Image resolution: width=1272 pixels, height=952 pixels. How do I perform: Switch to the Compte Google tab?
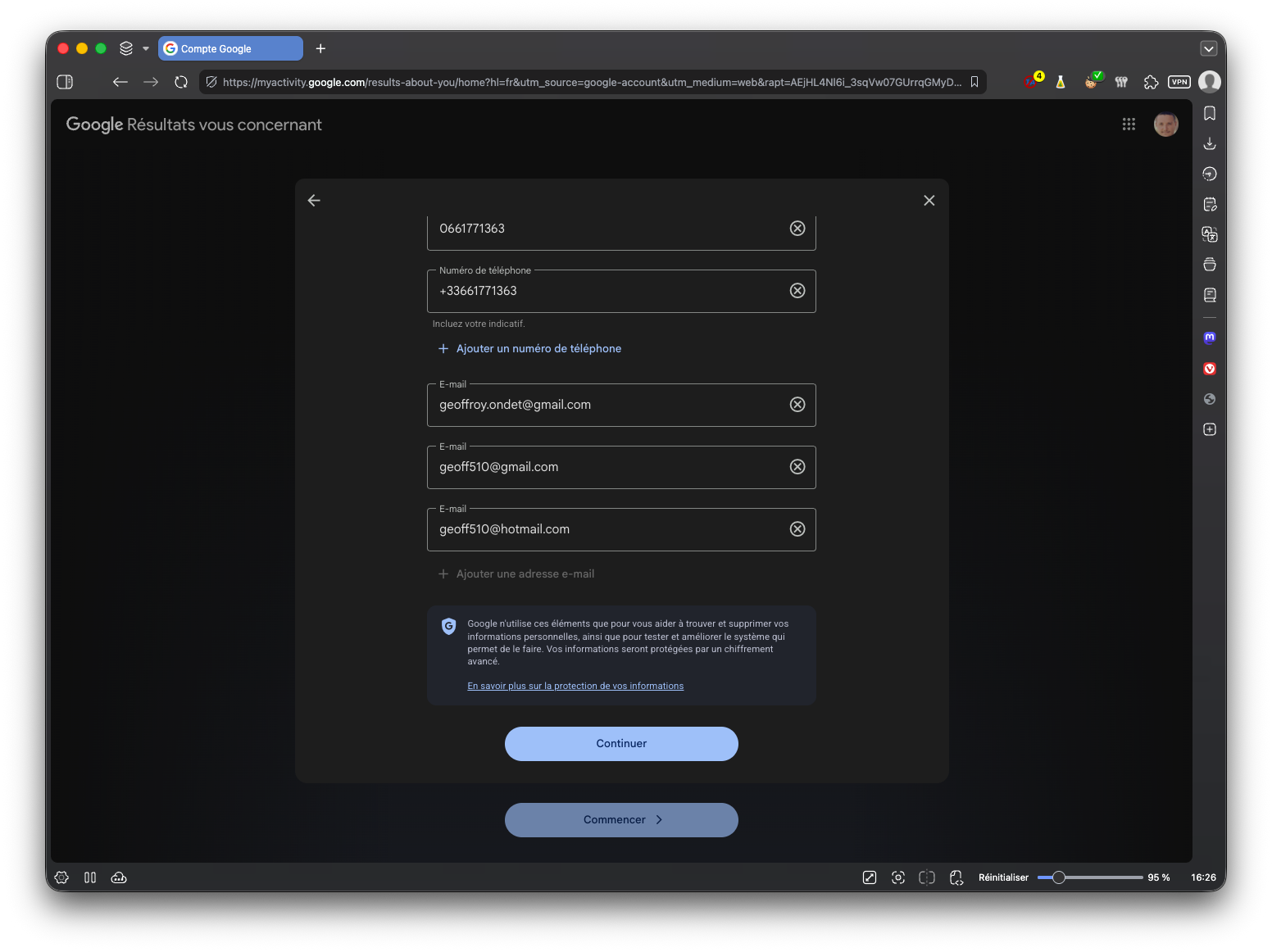pos(230,48)
